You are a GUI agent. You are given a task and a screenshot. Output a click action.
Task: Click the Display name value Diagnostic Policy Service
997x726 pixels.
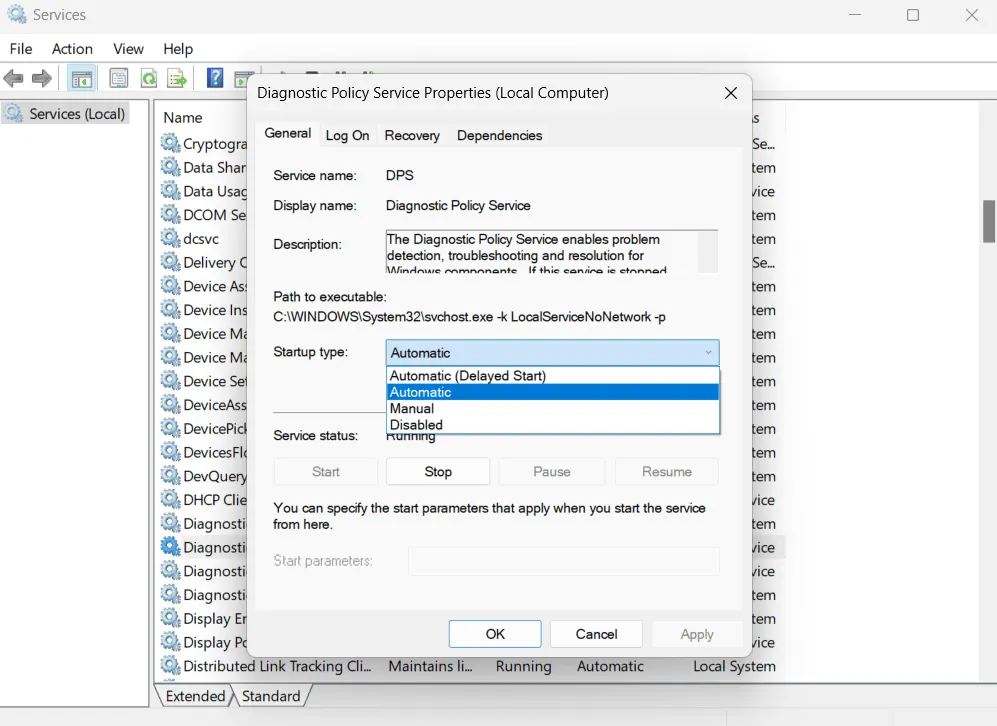point(458,205)
